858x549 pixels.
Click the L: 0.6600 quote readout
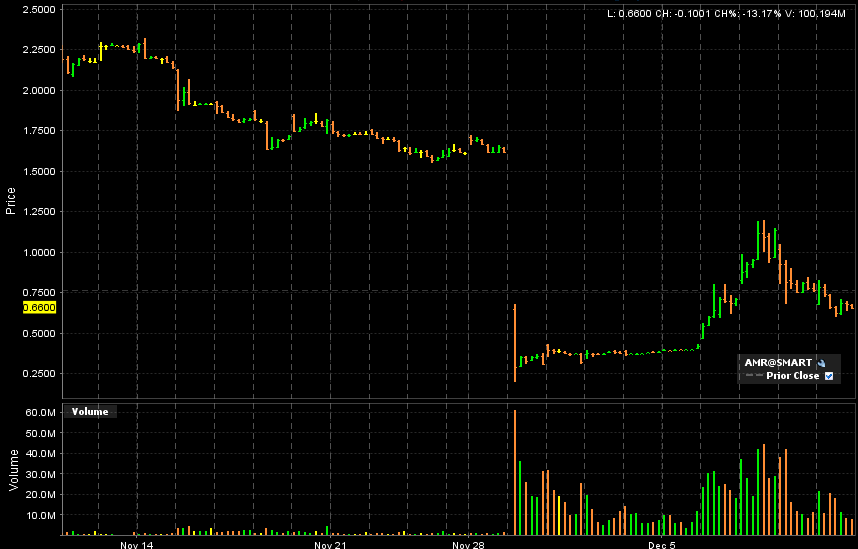pos(629,14)
